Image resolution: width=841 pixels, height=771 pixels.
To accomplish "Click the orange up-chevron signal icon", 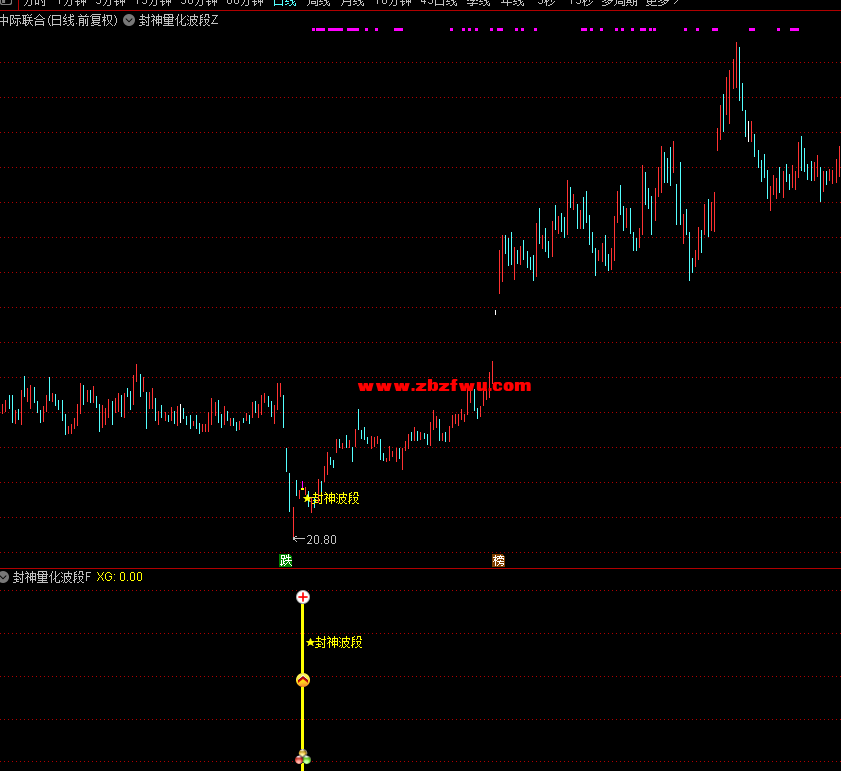I will point(303,680).
